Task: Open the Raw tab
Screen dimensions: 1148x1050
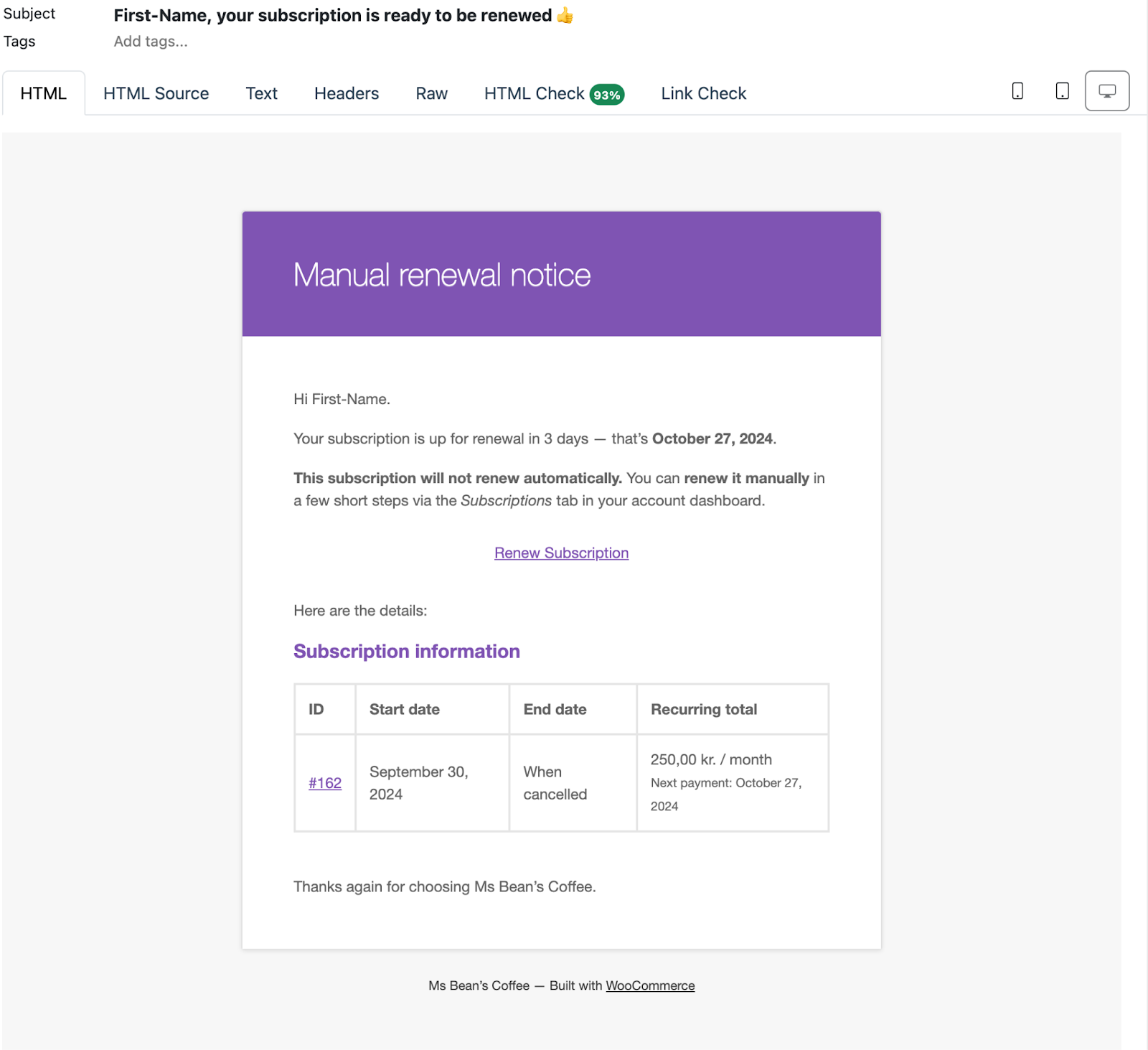Action: point(430,93)
